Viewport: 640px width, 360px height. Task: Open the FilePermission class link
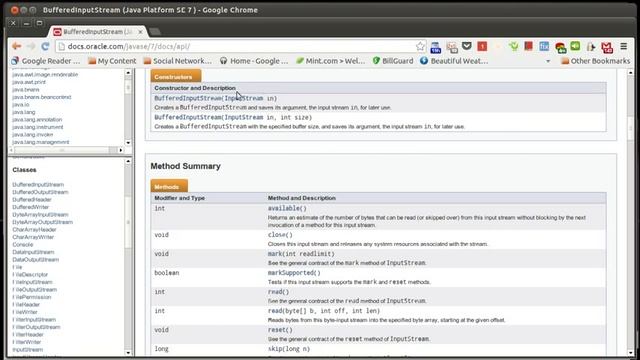(32, 297)
